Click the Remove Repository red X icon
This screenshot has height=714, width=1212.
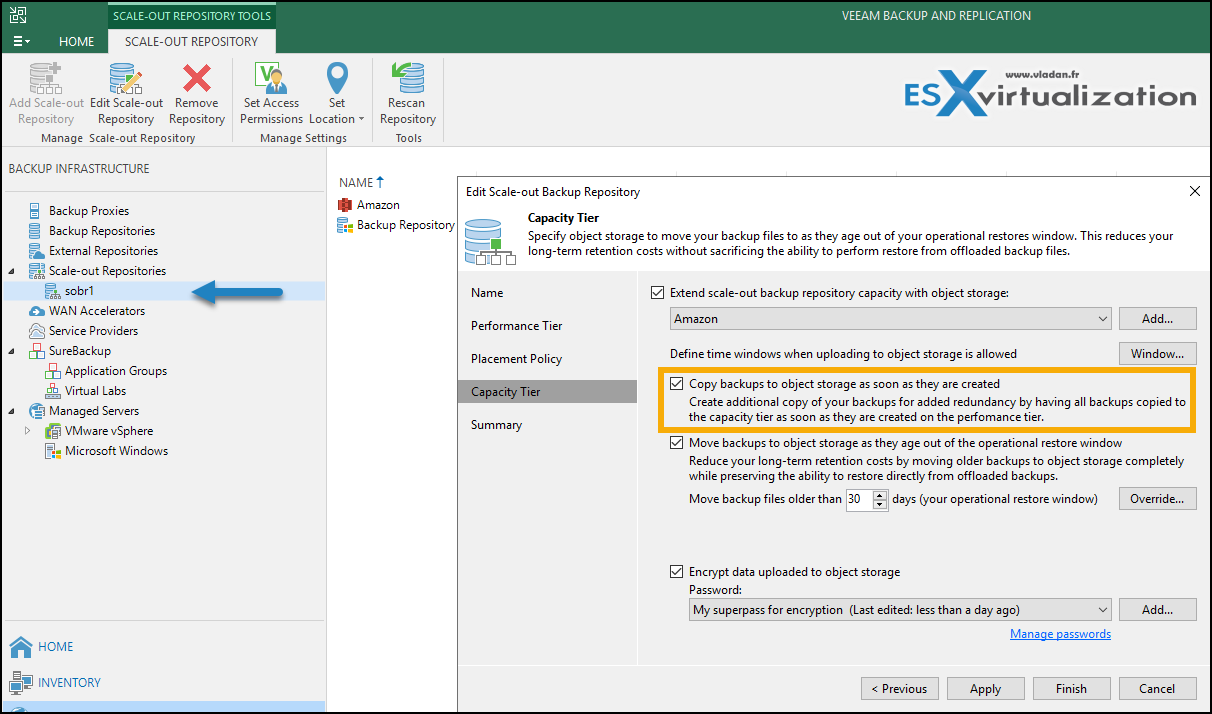point(197,78)
